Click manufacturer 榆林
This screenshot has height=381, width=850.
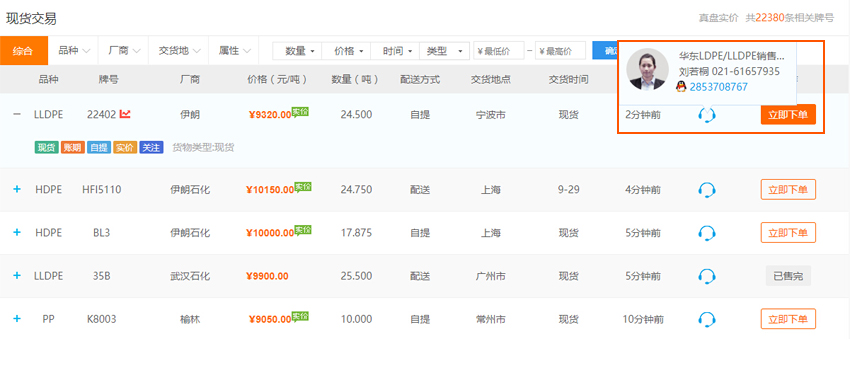click(190, 319)
